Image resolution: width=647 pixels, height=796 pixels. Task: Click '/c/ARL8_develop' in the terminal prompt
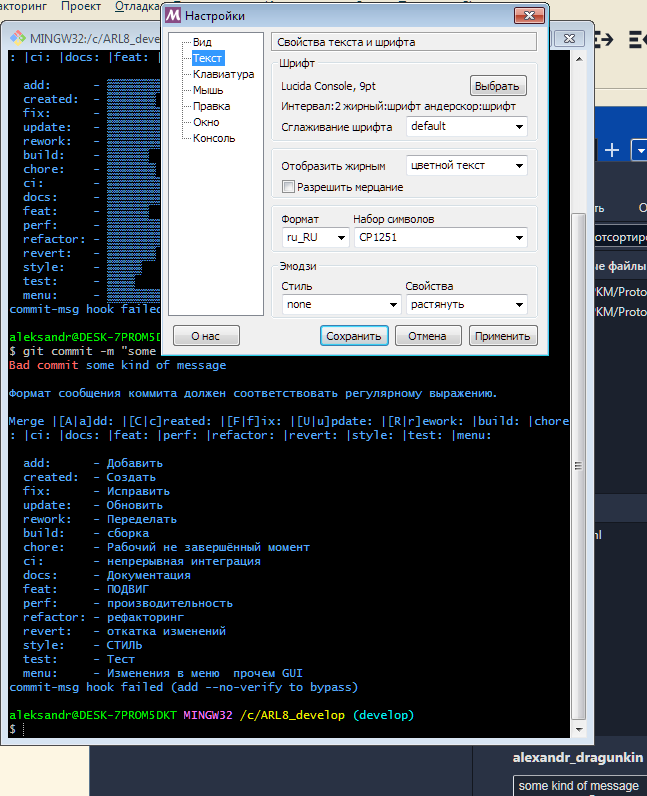pos(292,715)
